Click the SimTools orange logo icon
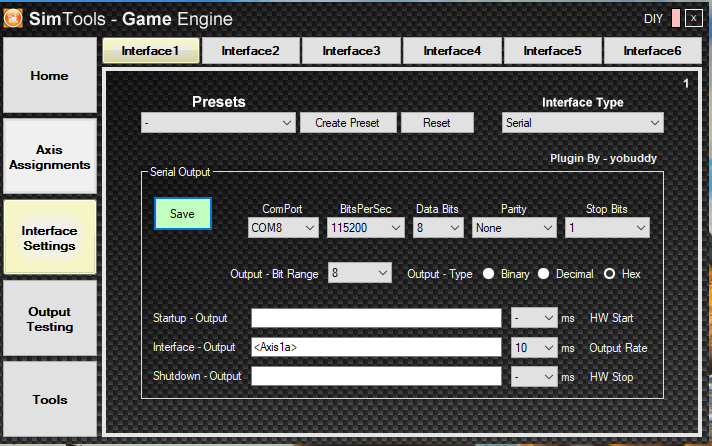 tap(14, 18)
